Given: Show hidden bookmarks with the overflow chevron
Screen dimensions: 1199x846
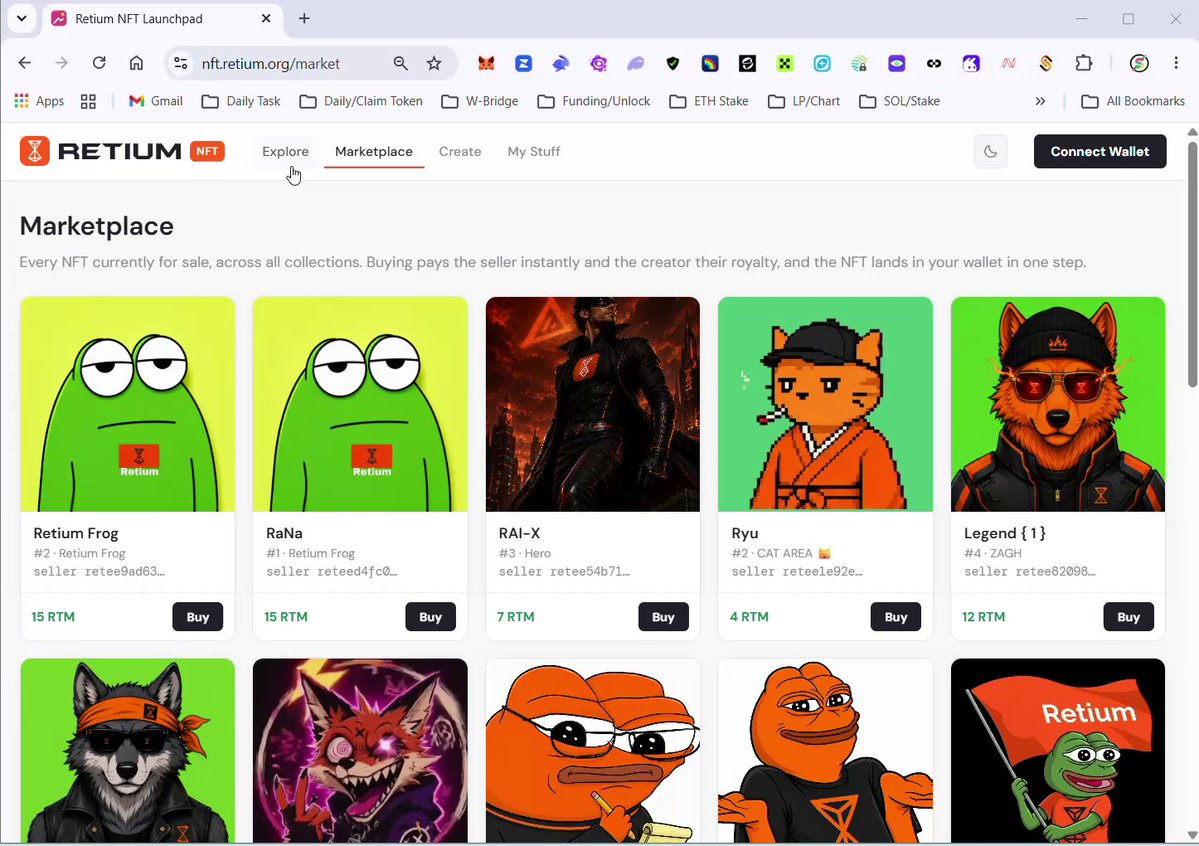Looking at the screenshot, I should pyautogui.click(x=1040, y=101).
